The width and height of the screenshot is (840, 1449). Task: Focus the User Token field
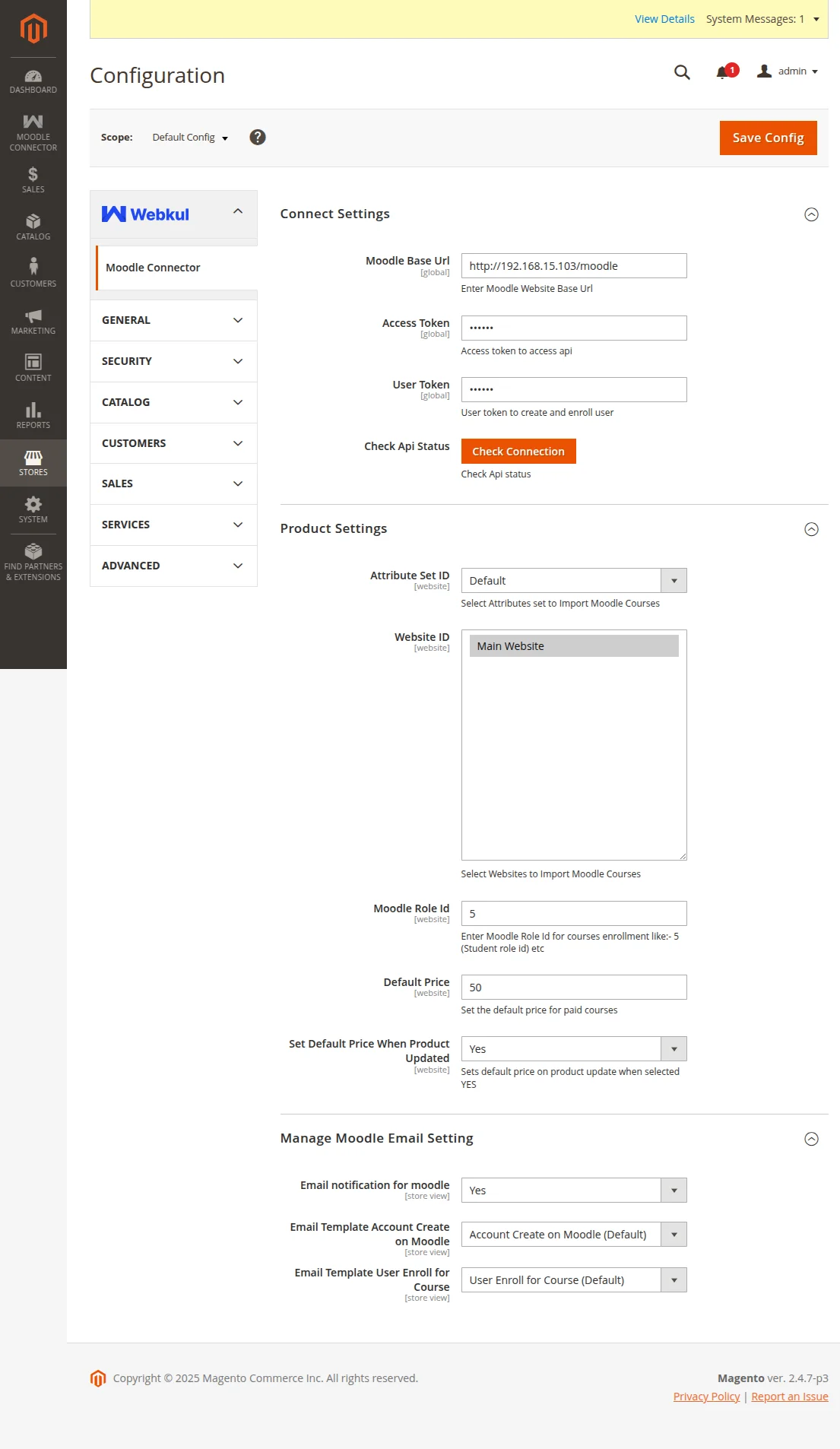click(574, 389)
